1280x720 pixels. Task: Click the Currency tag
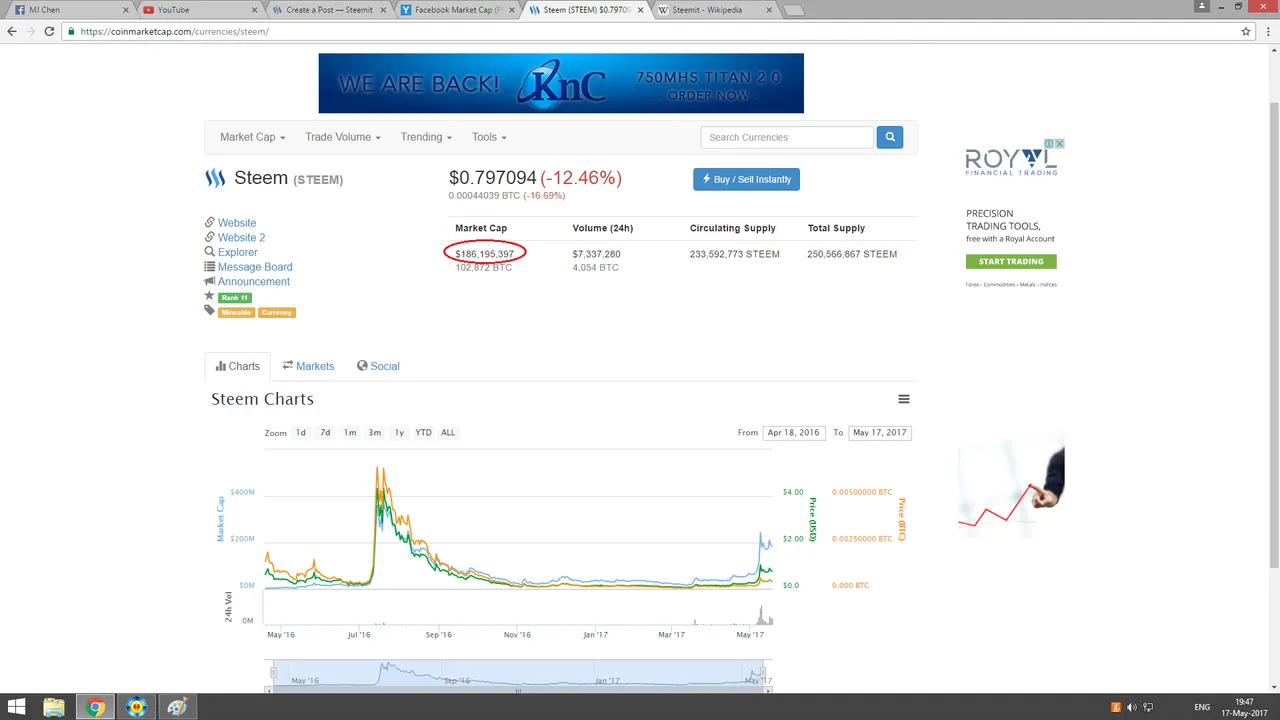pyautogui.click(x=277, y=312)
